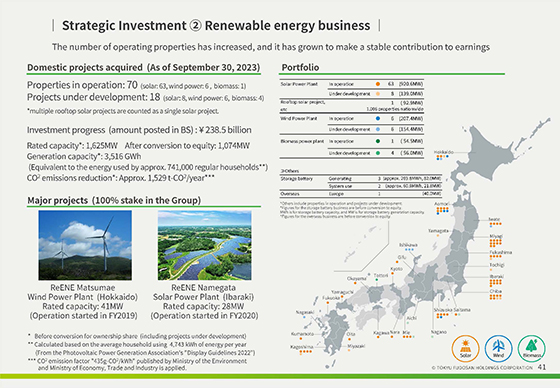Viewport: 560px width, 388px height.
Task: Click the 'Yamagata' map label
Action: (x=438, y=231)
